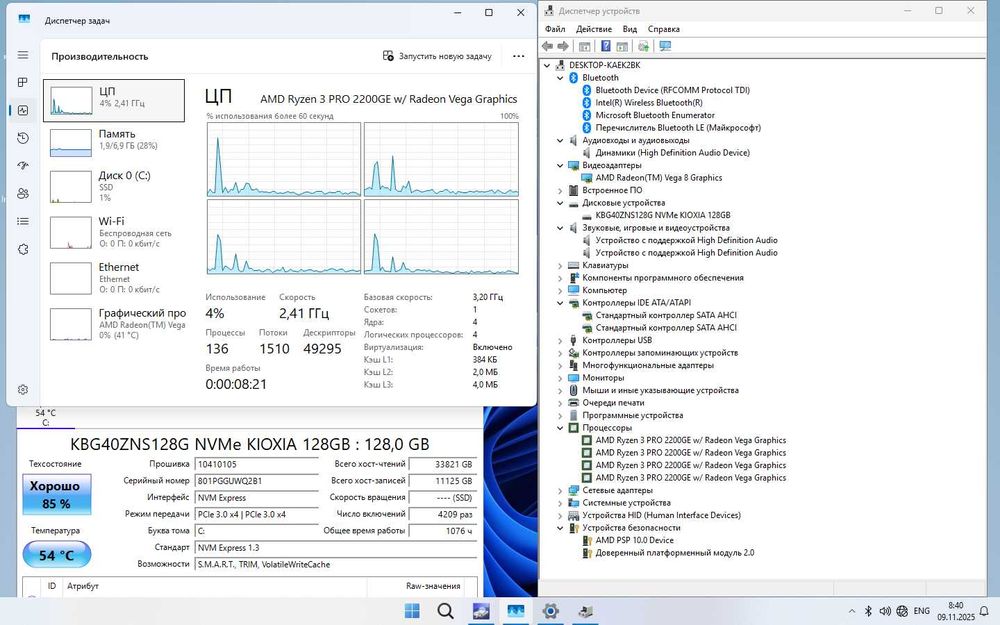1000x625 pixels.
Task: Click the Raw-значения column header
Action: [433, 586]
